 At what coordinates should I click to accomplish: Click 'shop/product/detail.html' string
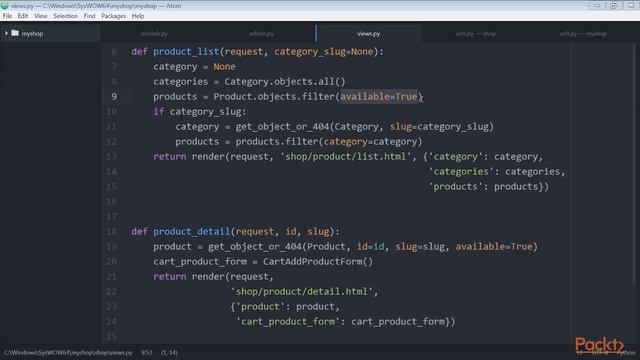click(302, 292)
